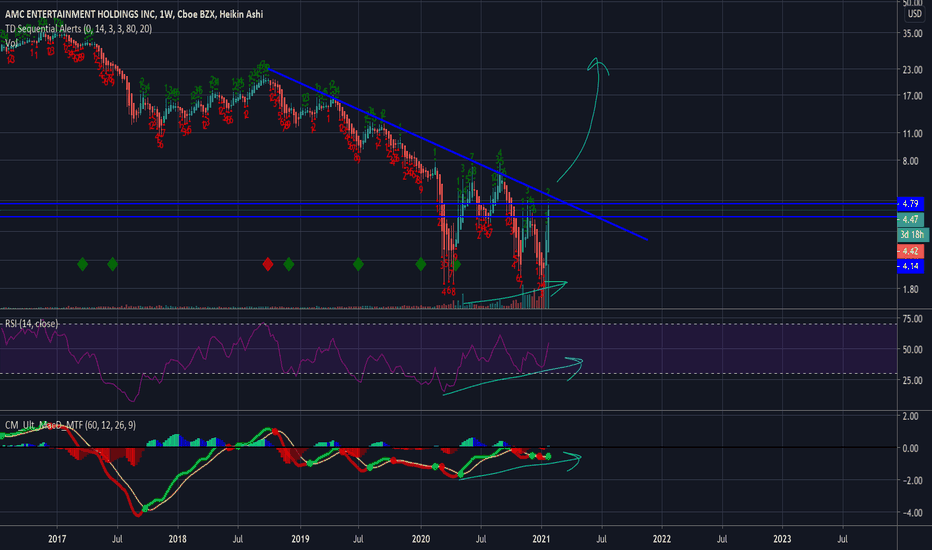
Task: Click the 3d 18h countdown label
Action: click(912, 235)
